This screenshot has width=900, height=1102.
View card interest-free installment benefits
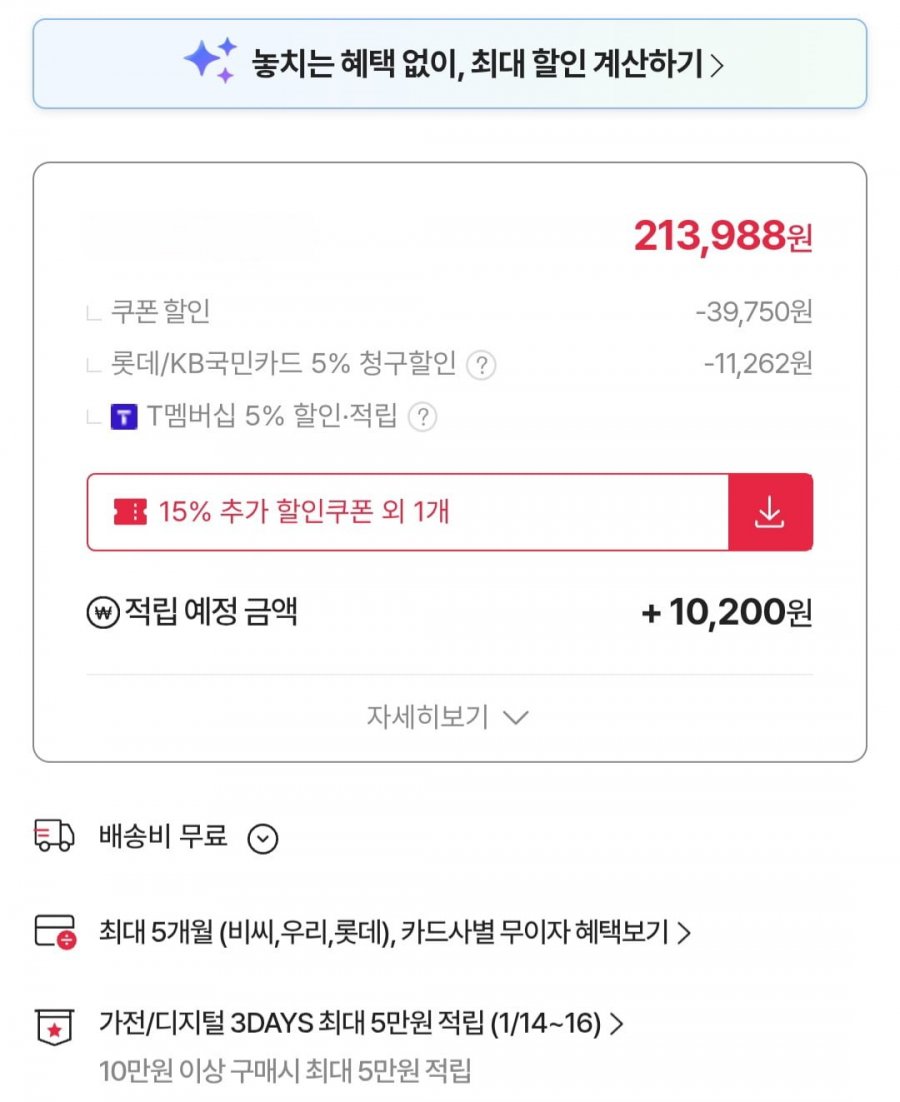[395, 933]
